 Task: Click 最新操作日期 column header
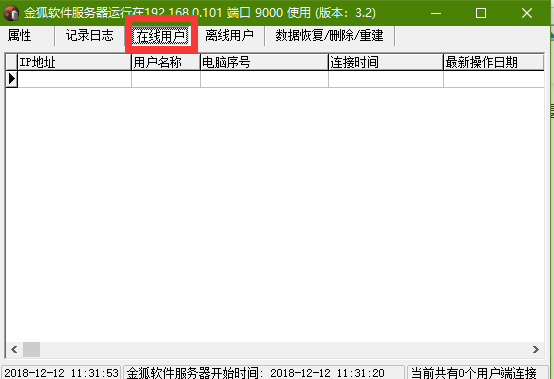click(494, 63)
